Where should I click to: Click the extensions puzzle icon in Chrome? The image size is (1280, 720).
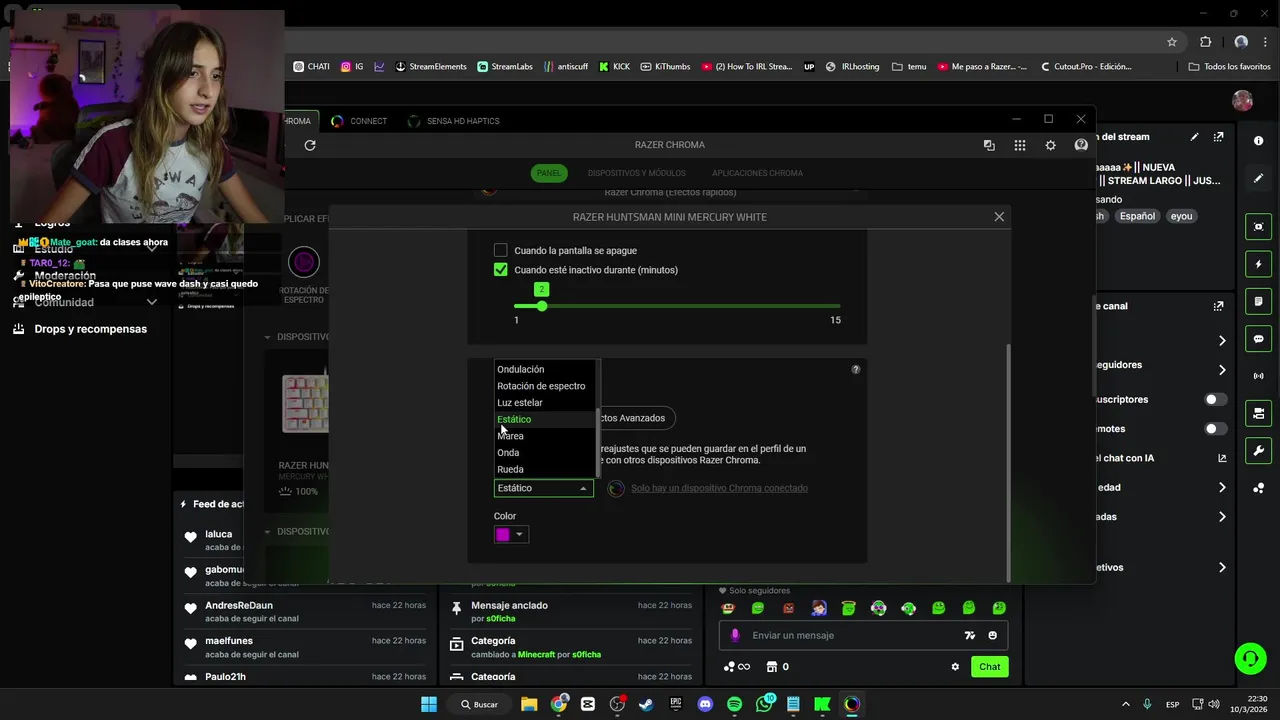(x=1205, y=42)
